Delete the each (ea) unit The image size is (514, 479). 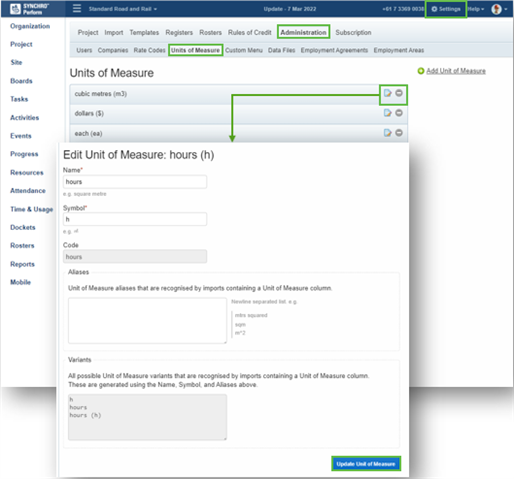point(399,133)
